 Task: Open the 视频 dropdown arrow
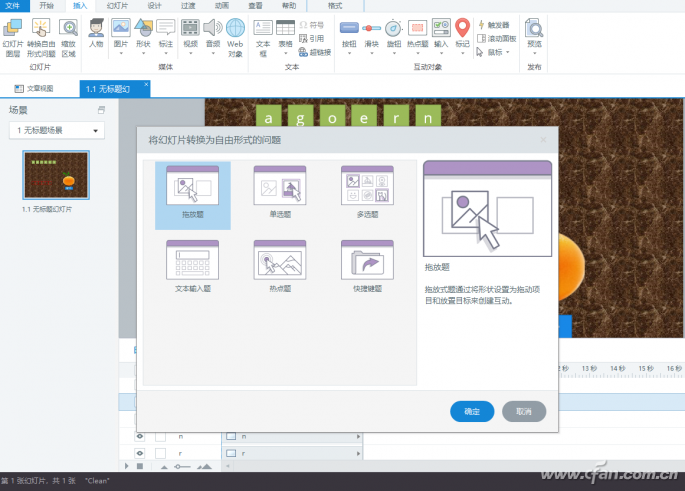(190, 53)
